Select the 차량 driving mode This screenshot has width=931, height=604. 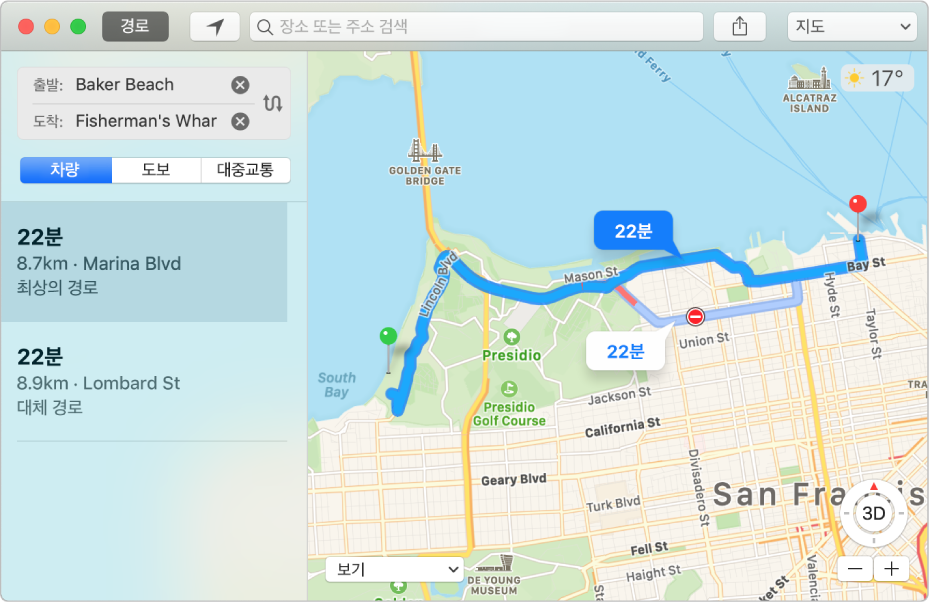click(x=66, y=170)
